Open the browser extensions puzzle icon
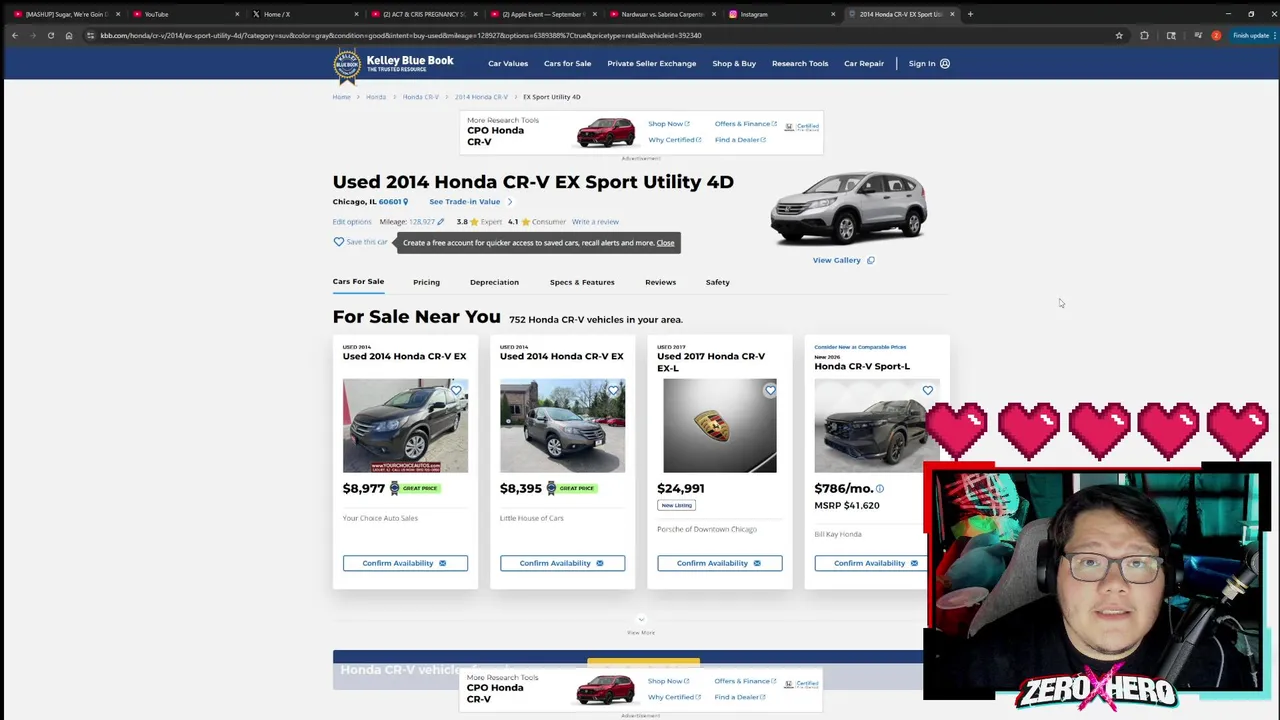The width and height of the screenshot is (1280, 720). pyautogui.click(x=1145, y=35)
